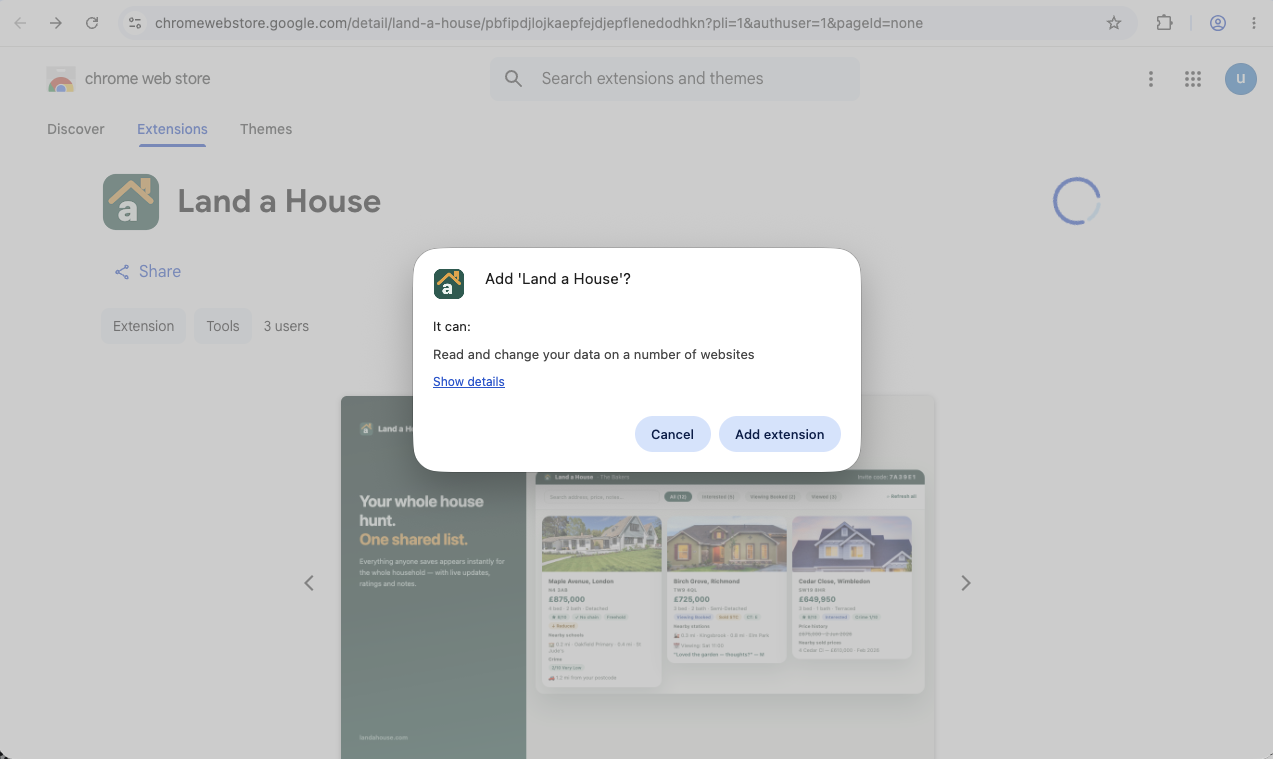Click the Tools category chip
1273x759 pixels.
[223, 326]
